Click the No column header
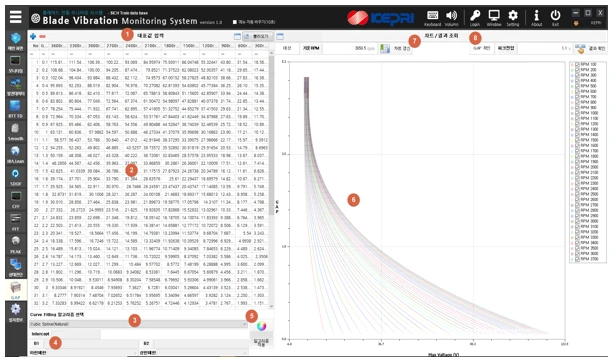Viewport: 616px width, 363px height. point(35,46)
